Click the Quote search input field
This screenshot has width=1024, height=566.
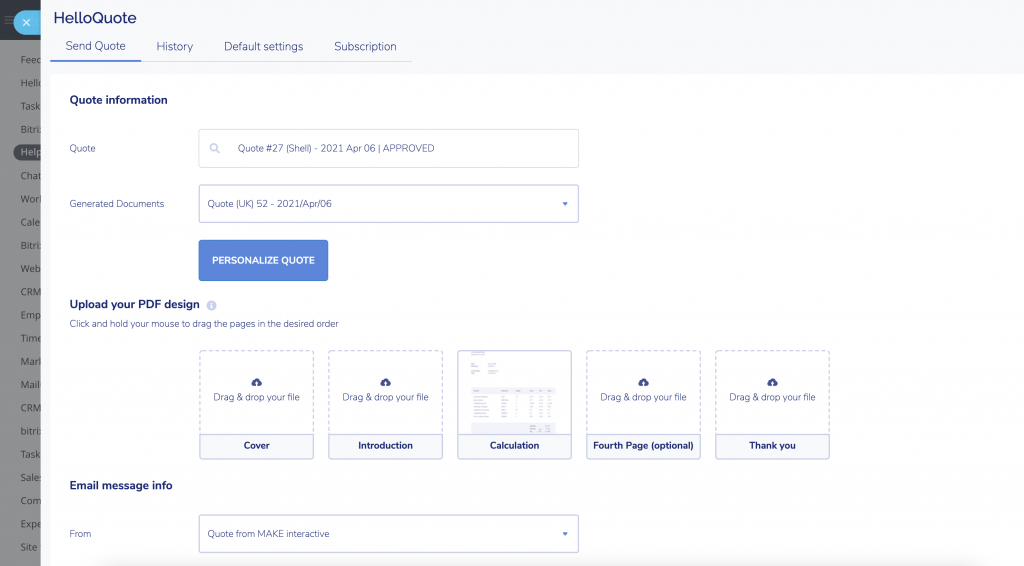point(400,148)
